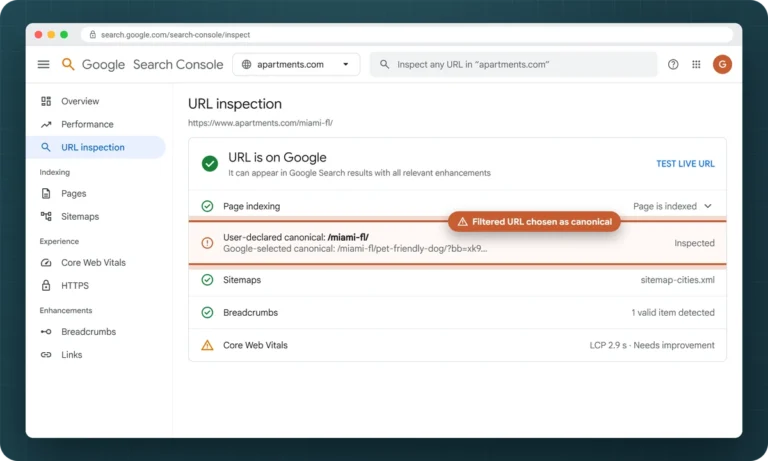Open the help question mark icon
768x461 pixels.
[x=673, y=64]
